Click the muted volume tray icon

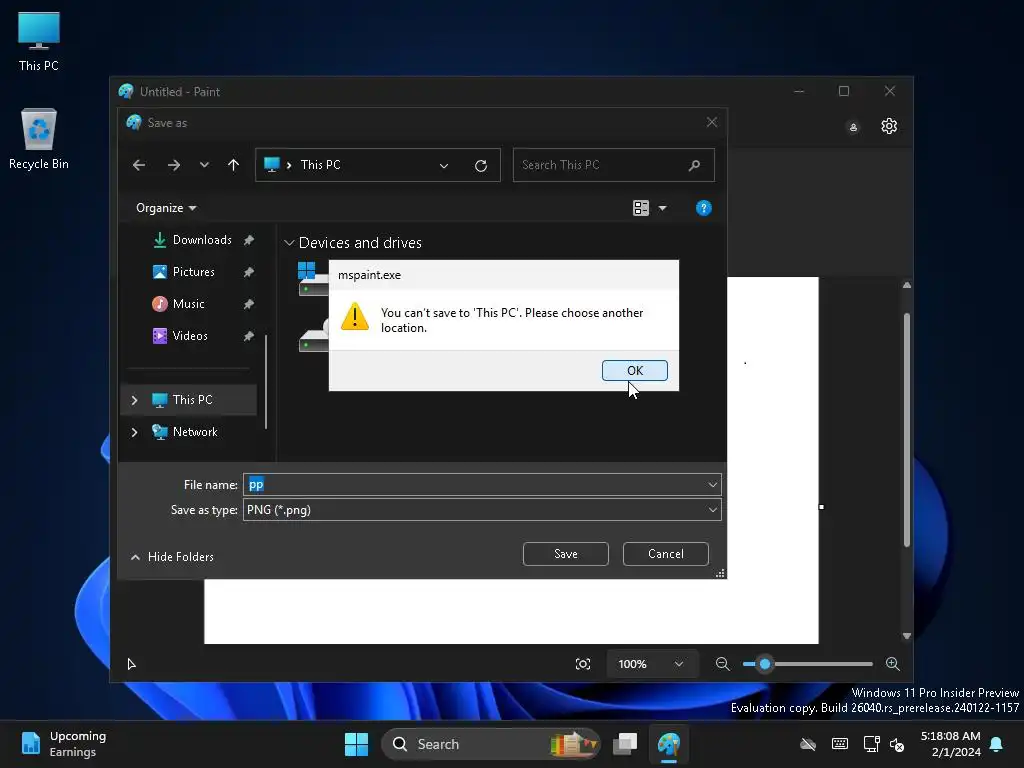pos(897,744)
